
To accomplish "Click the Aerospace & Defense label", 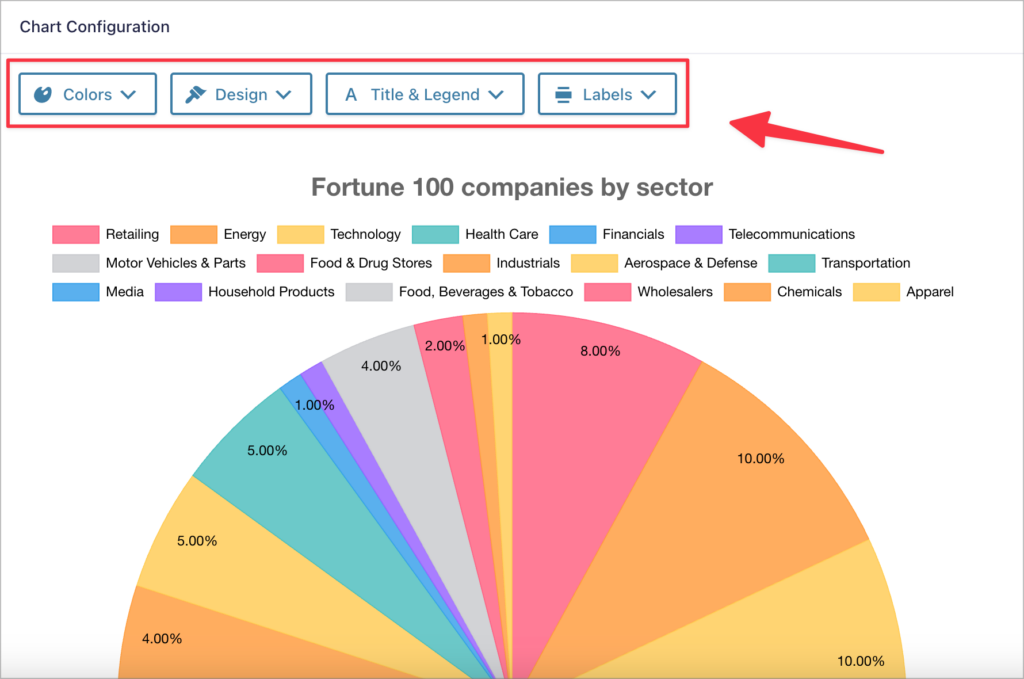I will pos(691,263).
